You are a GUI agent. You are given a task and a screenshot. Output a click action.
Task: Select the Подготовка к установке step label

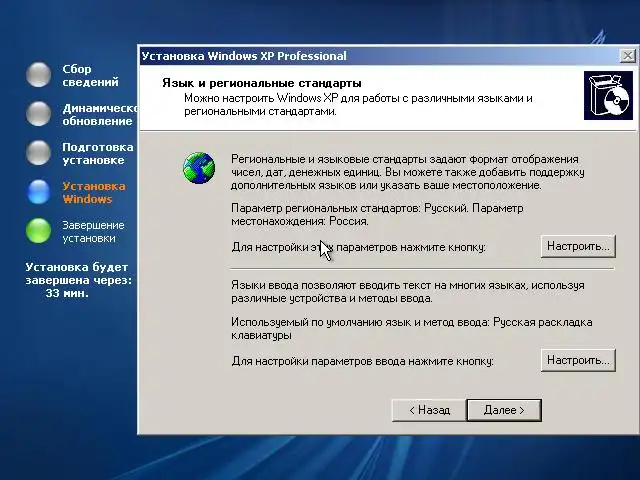tap(98, 153)
